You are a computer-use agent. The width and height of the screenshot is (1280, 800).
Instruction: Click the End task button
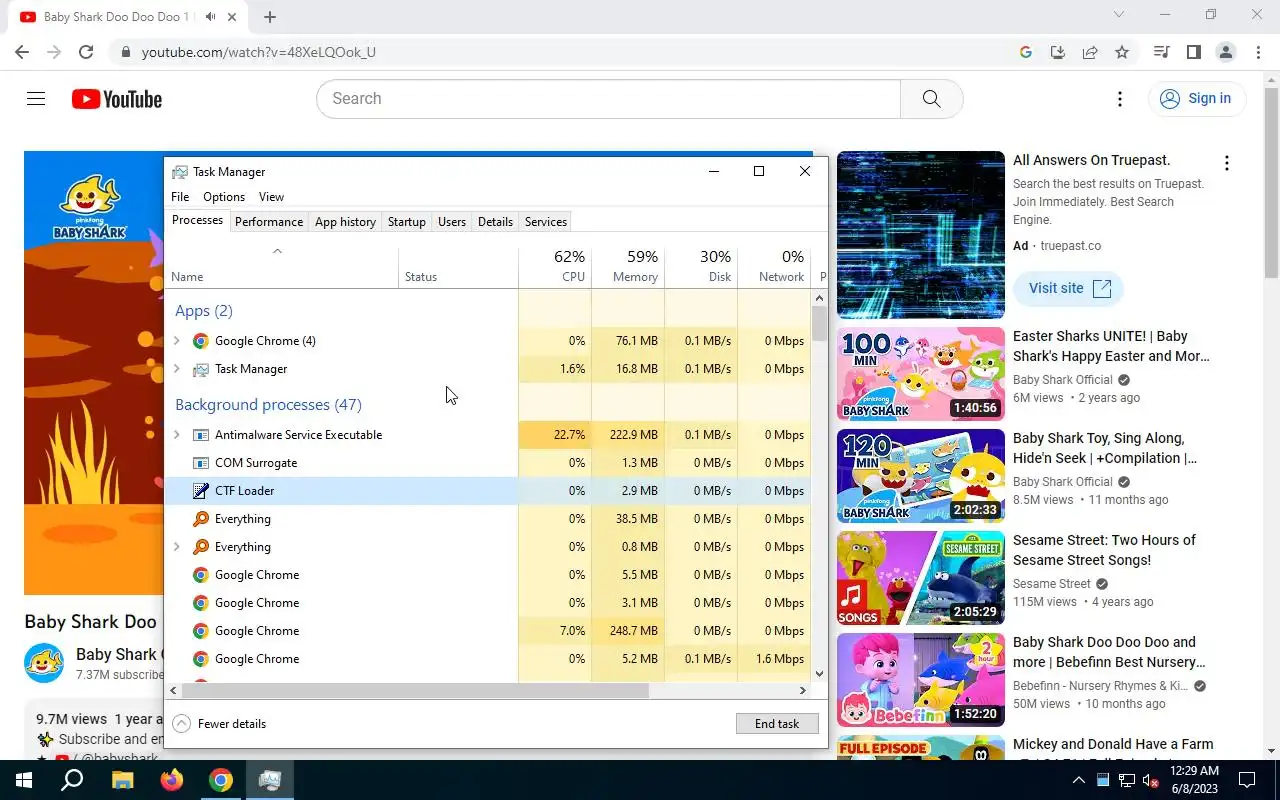point(777,724)
